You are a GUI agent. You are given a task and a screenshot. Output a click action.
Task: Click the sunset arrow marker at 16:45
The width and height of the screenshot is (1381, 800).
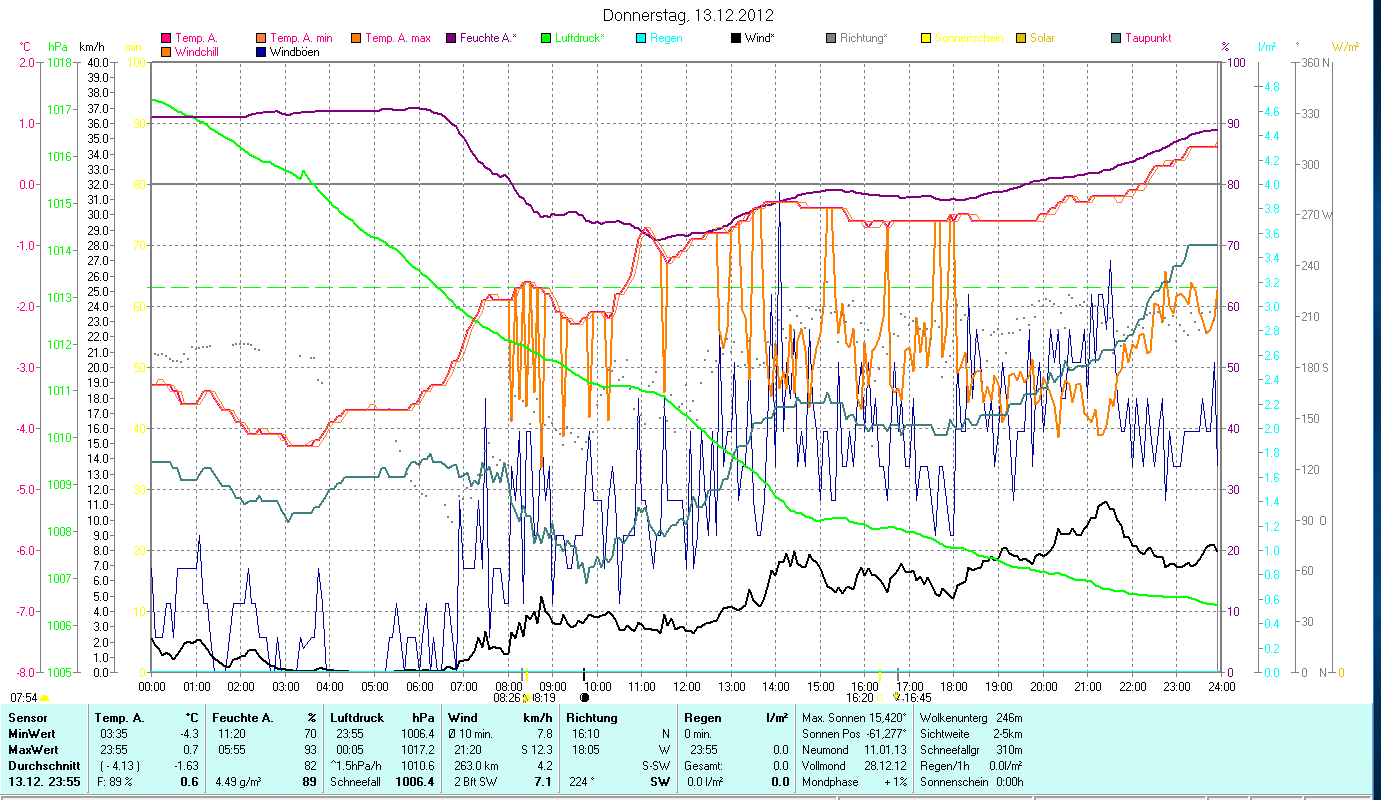(897, 696)
